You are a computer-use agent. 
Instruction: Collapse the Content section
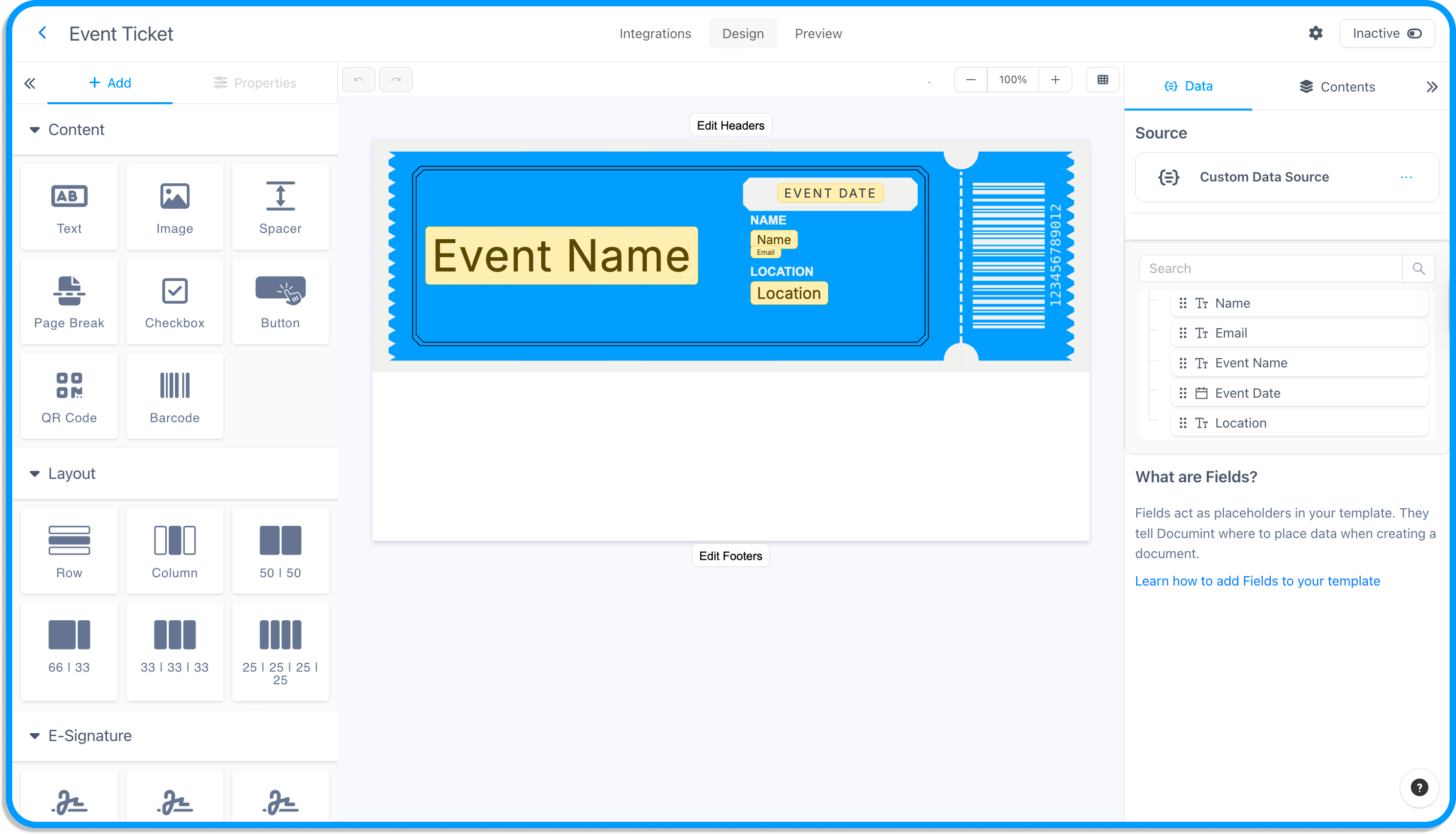coord(35,130)
